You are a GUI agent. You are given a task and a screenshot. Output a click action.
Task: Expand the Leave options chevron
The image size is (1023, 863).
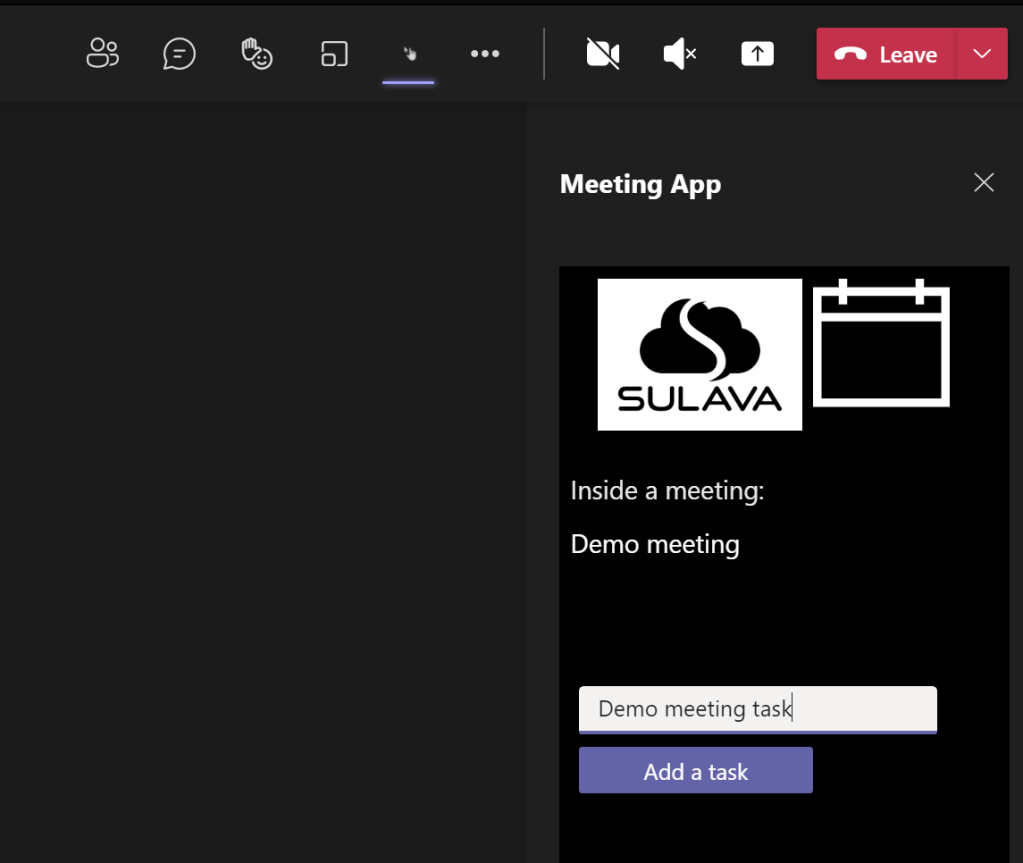(x=982, y=54)
